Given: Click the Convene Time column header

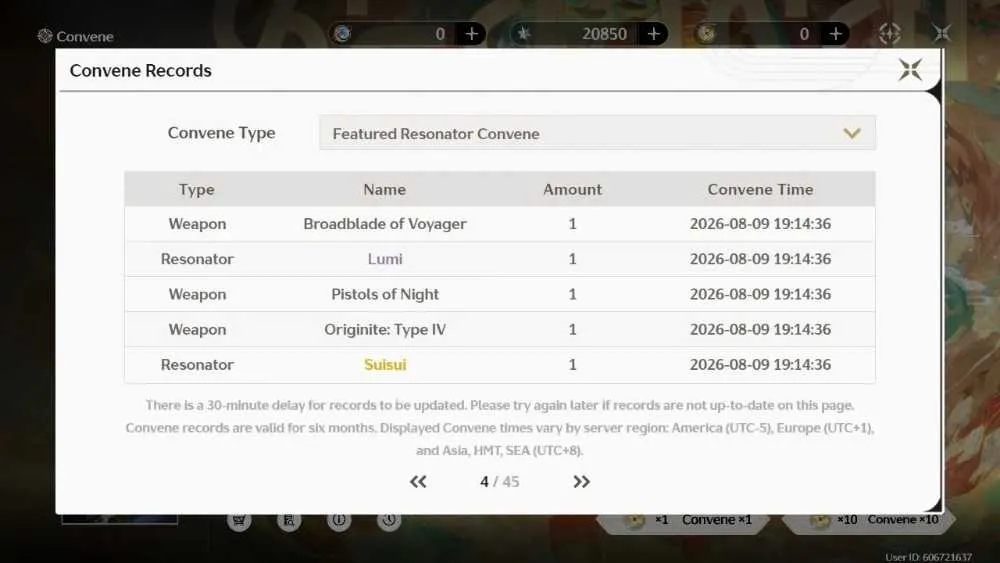Looking at the screenshot, I should (x=760, y=189).
